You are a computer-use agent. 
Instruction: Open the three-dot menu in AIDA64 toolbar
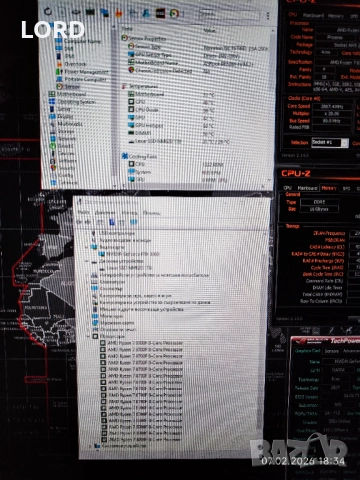[x=268, y=16]
